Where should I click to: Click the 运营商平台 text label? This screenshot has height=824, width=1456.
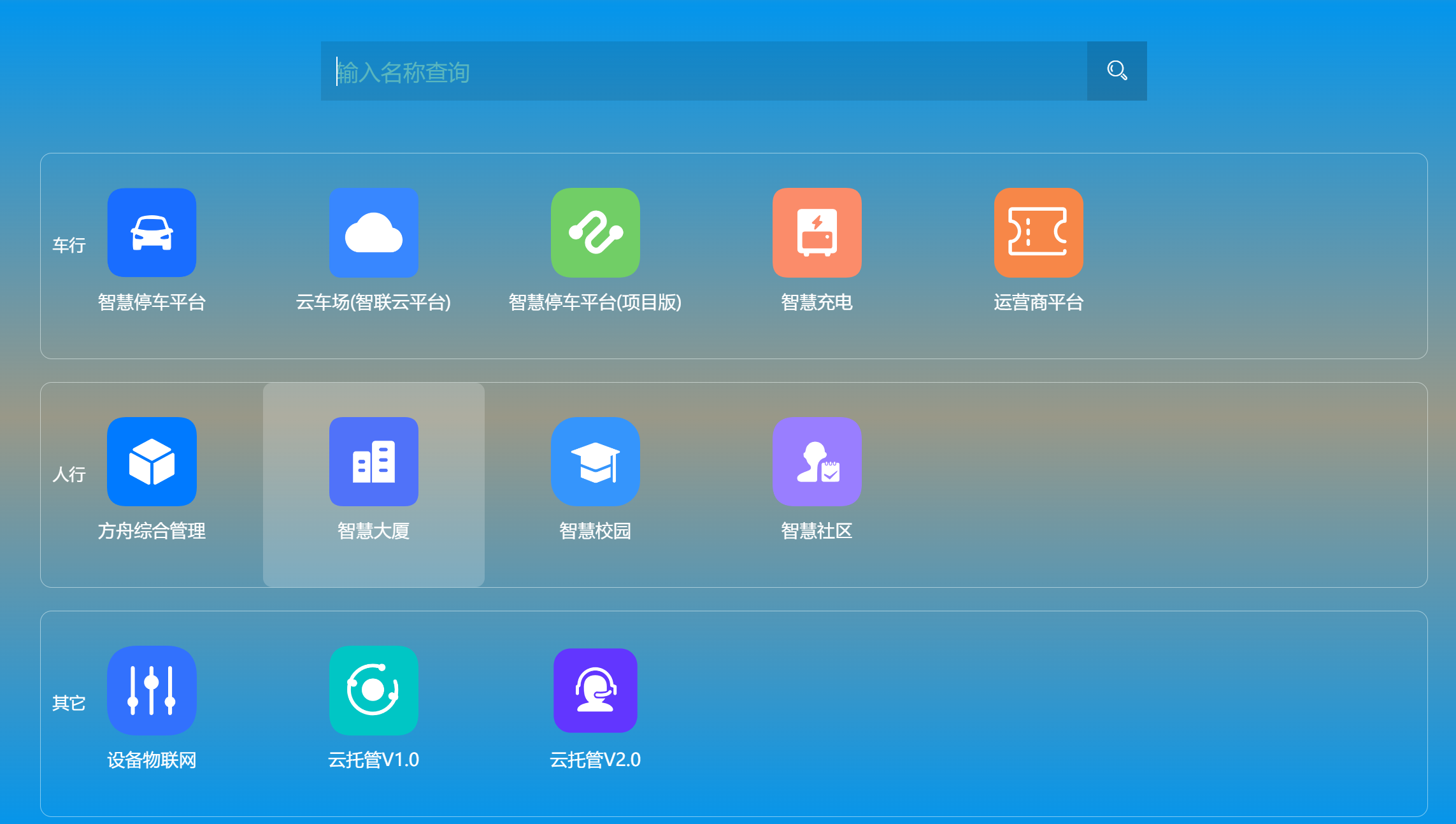pos(1038,302)
